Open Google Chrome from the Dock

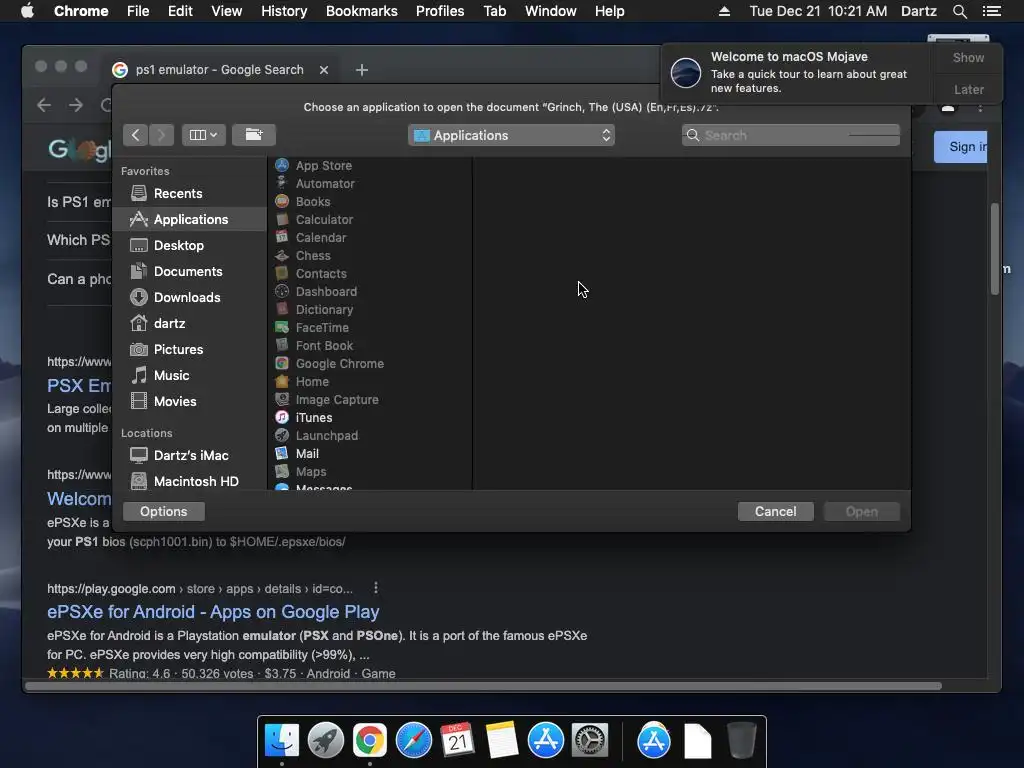coord(370,741)
